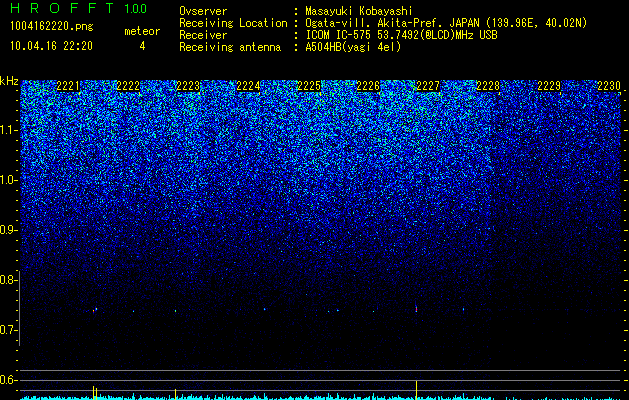629x400 pixels.
Task: Select the Receiving antenna field label
Action: (x=230, y=47)
